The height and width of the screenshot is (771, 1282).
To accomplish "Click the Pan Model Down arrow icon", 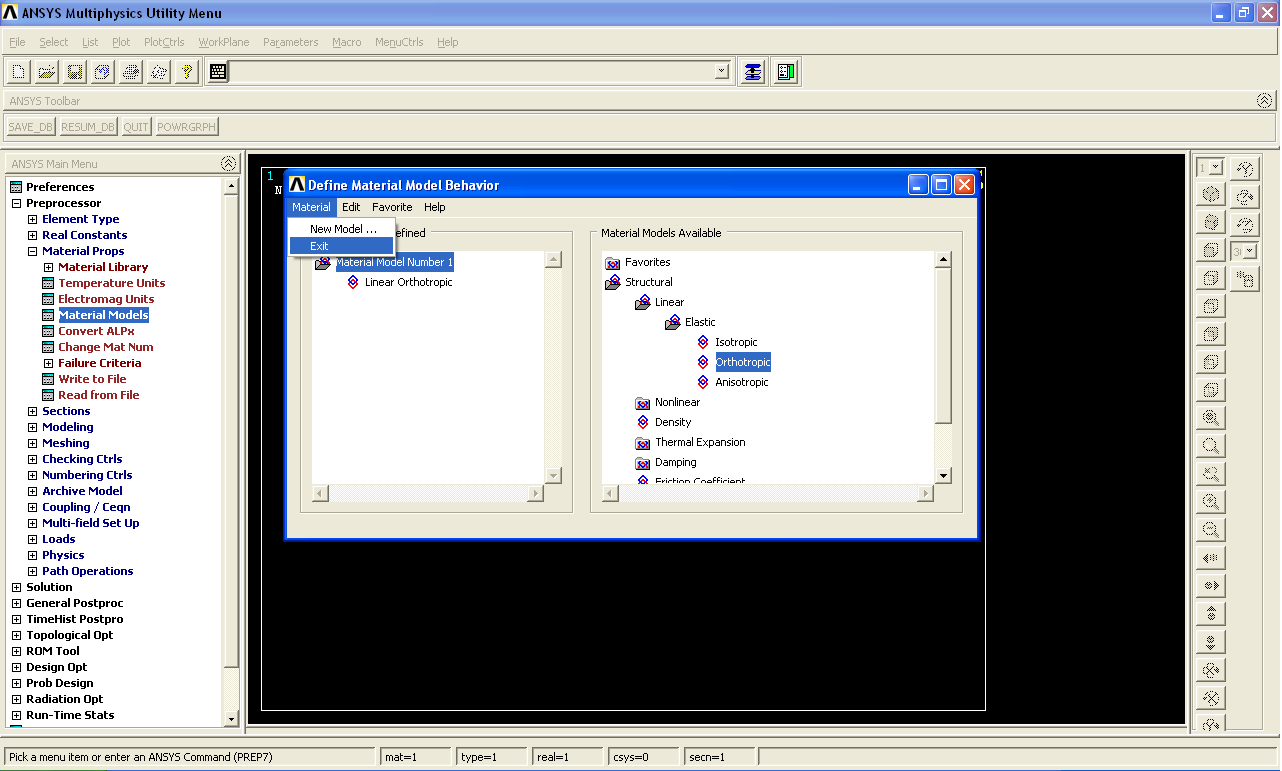I will (1211, 642).
